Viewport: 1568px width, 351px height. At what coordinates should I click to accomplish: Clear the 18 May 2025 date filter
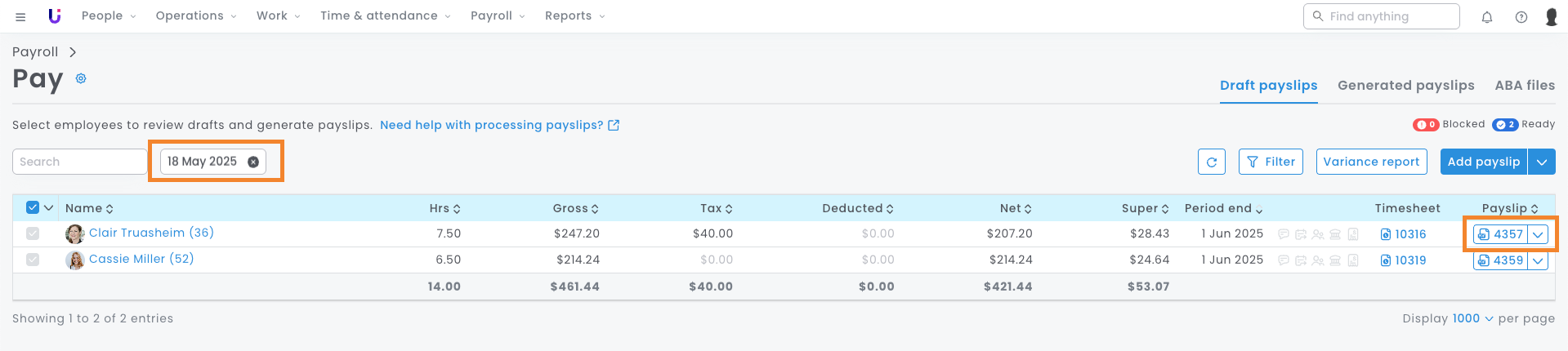click(253, 162)
